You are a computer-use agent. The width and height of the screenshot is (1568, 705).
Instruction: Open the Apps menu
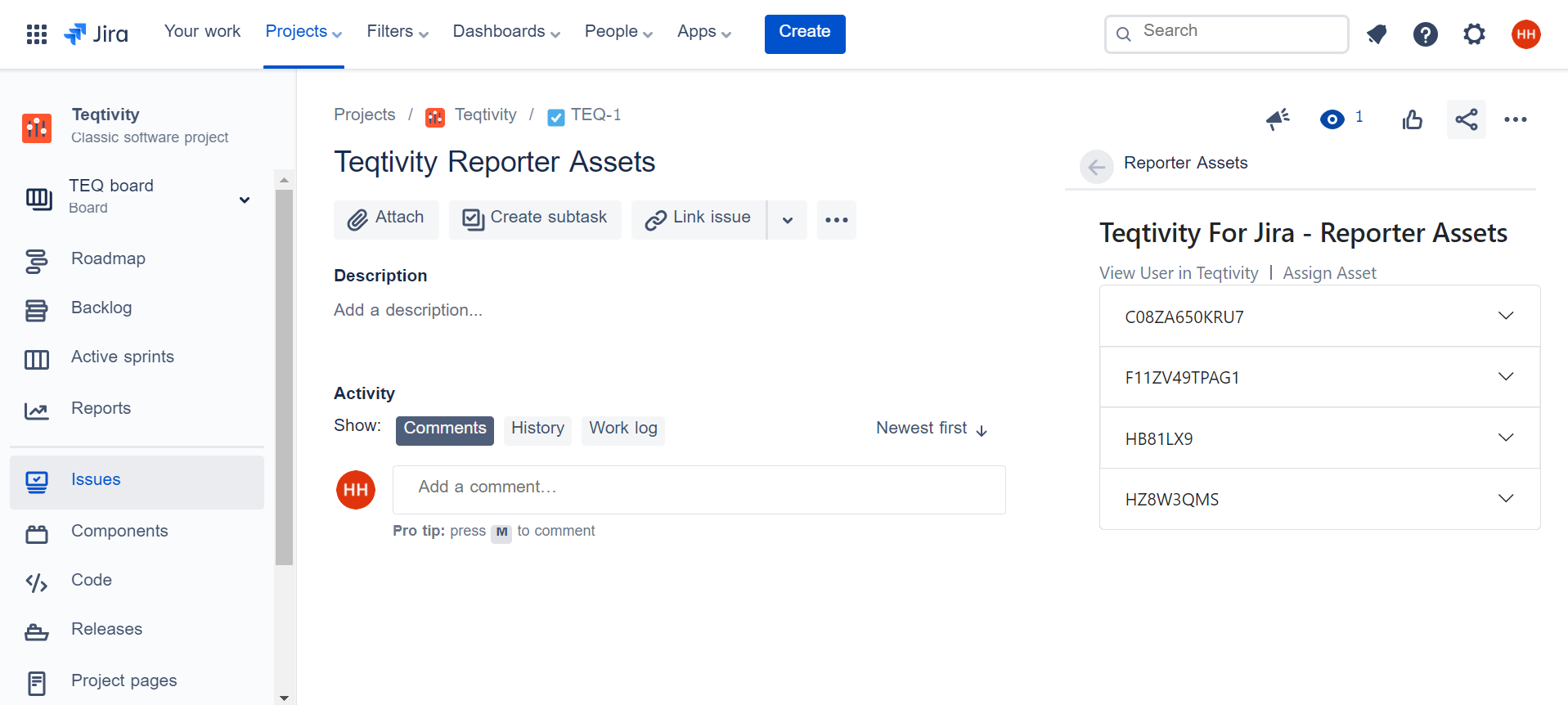pos(704,32)
